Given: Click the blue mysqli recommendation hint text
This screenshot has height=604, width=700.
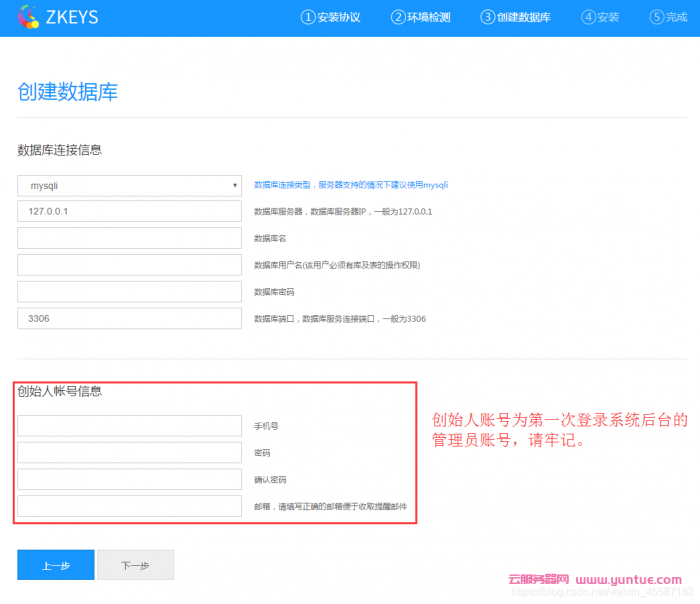Looking at the screenshot, I should click(x=351, y=185).
